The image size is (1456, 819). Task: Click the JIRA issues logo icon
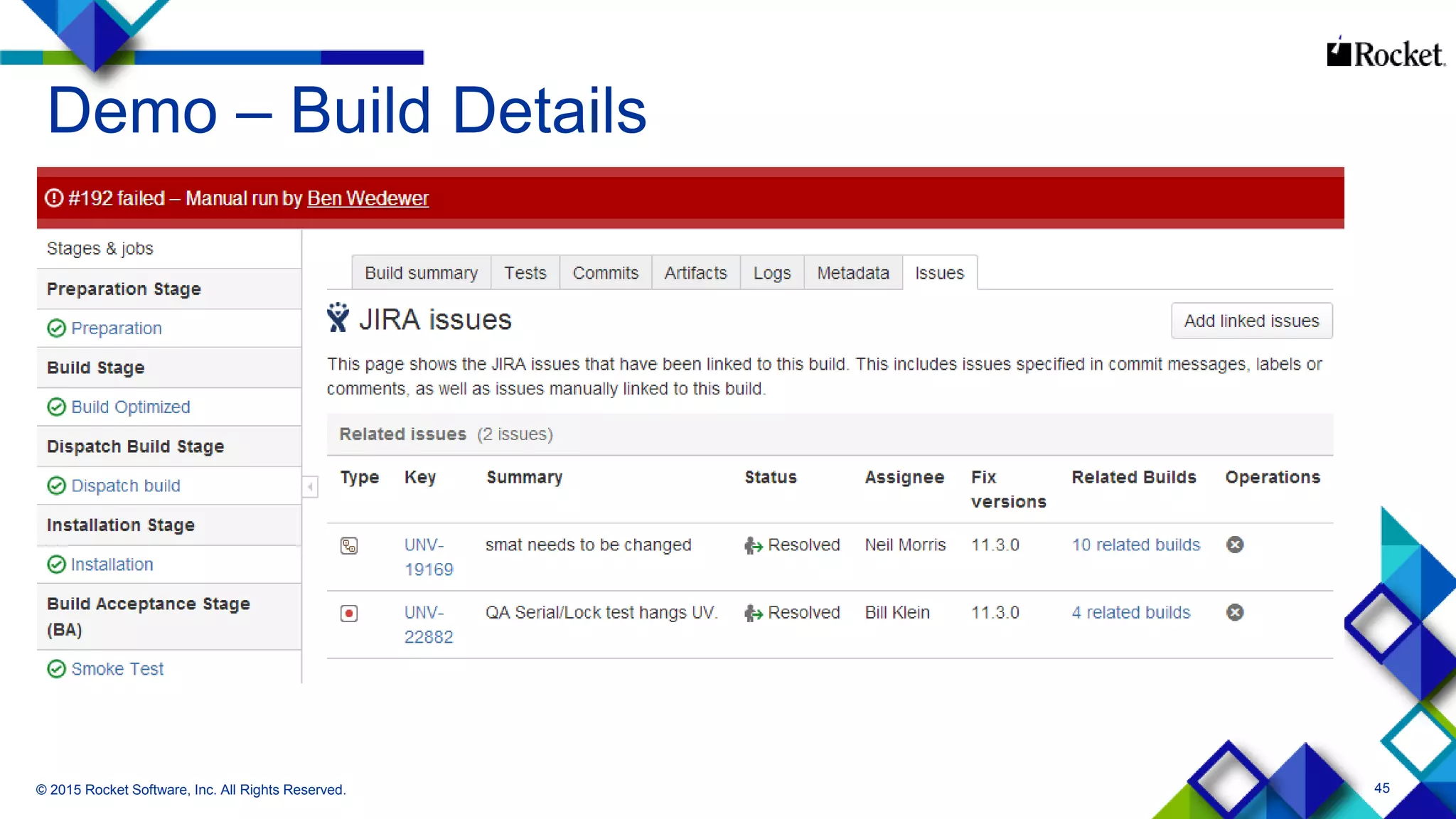[338, 318]
